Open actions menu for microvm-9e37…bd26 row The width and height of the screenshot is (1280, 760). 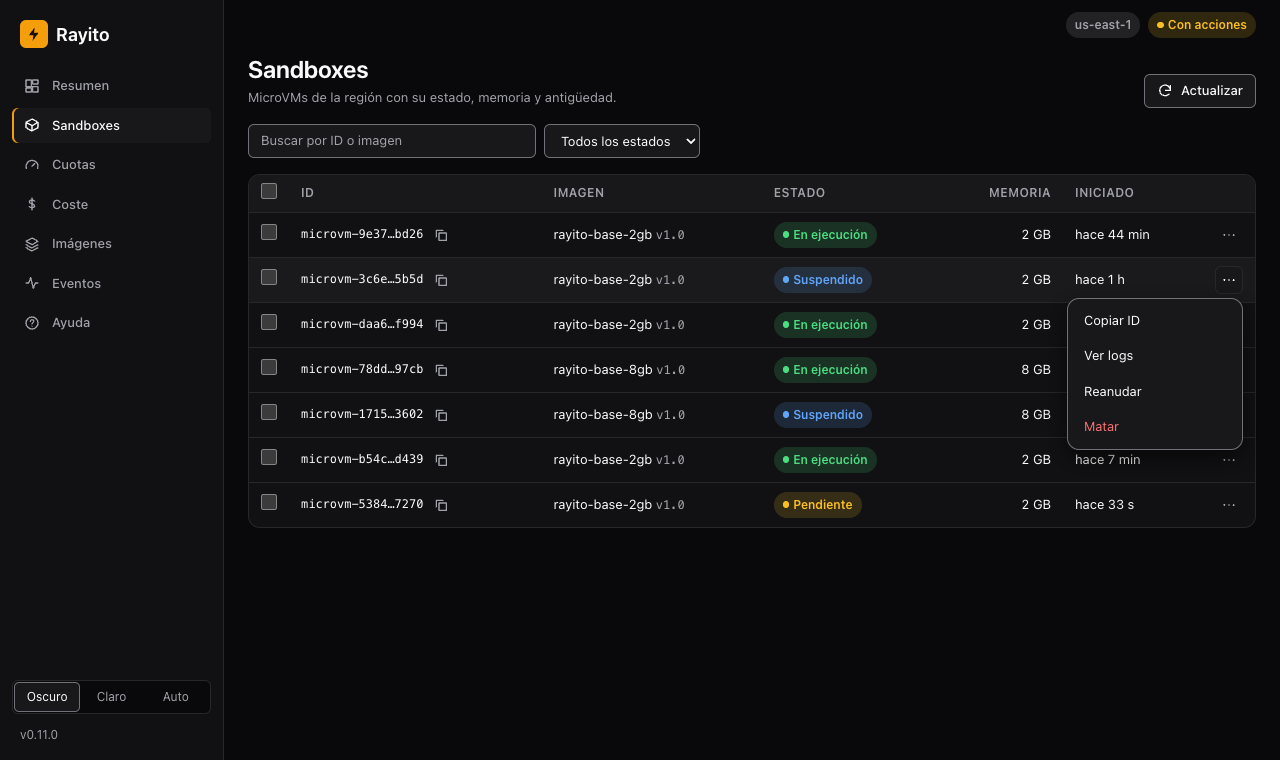click(1229, 235)
